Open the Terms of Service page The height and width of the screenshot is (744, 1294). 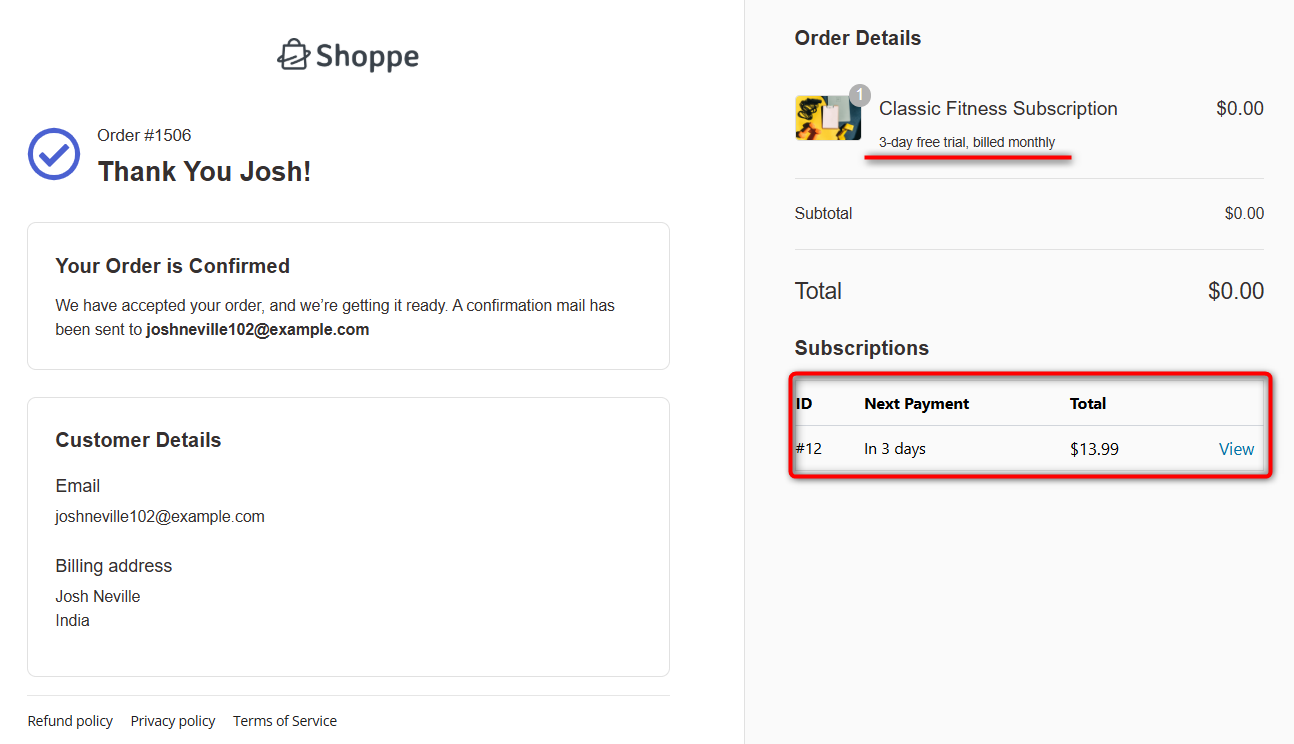284,720
